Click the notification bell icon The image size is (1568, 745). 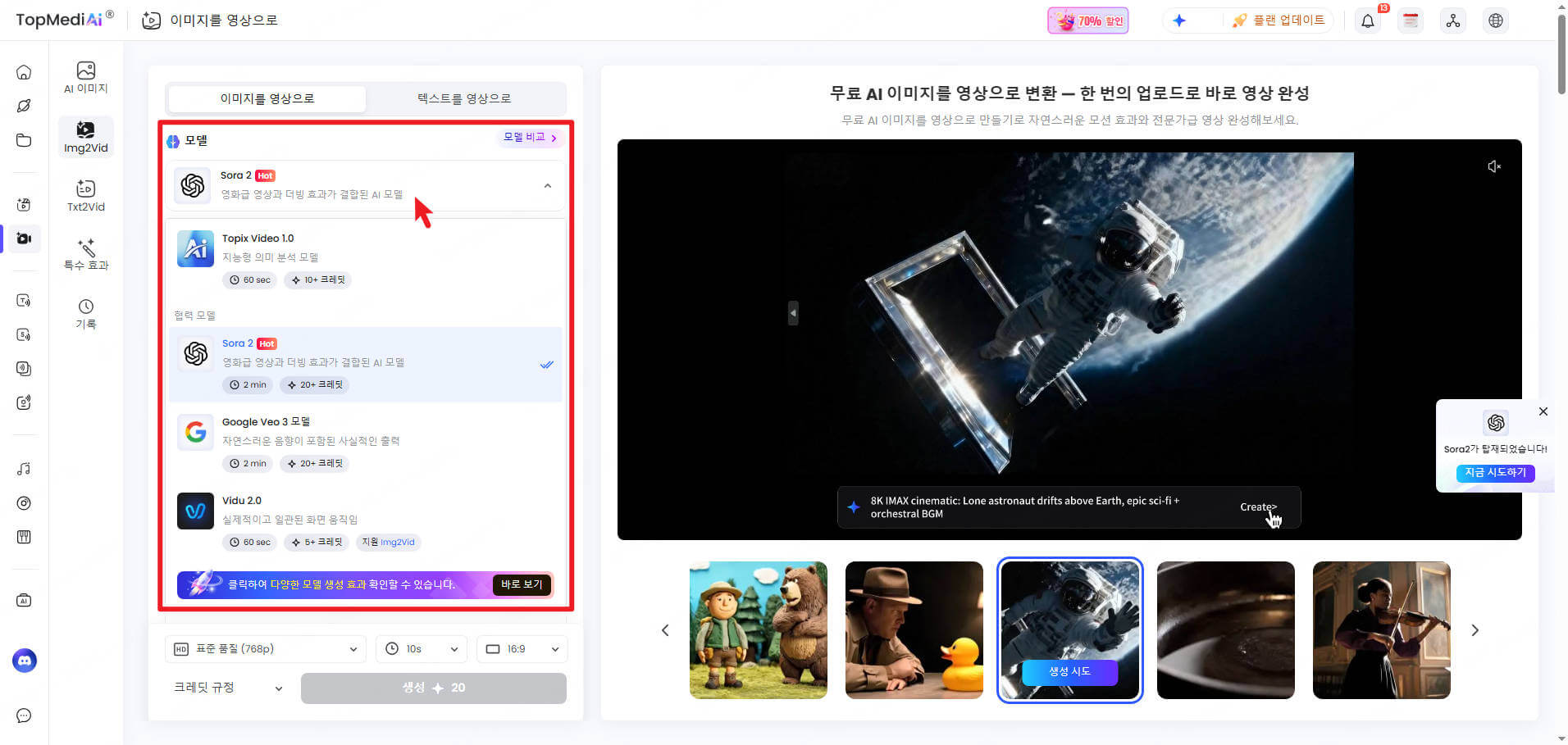click(1367, 20)
